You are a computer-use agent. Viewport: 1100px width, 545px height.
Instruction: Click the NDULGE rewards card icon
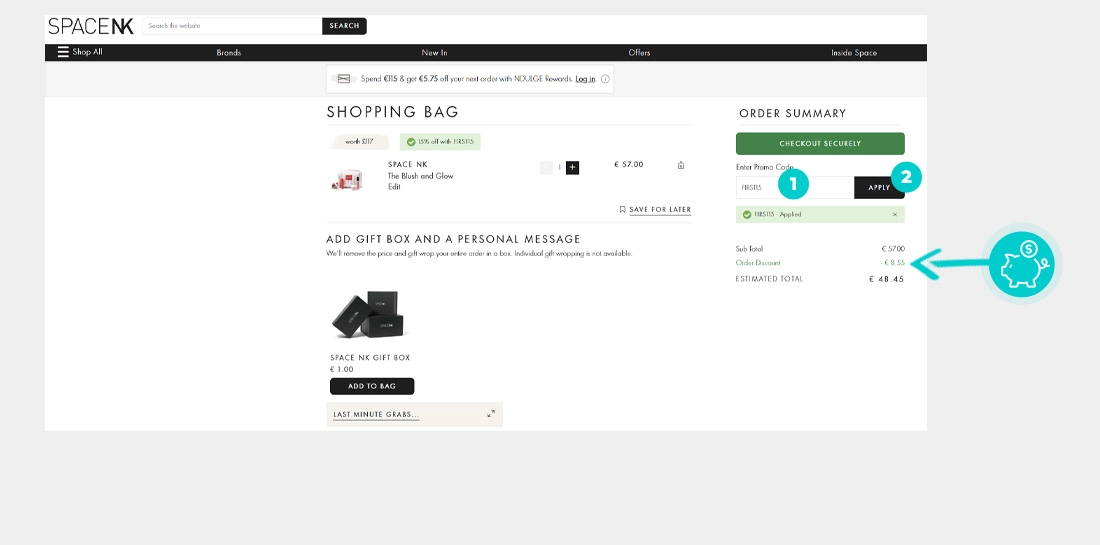click(x=344, y=79)
